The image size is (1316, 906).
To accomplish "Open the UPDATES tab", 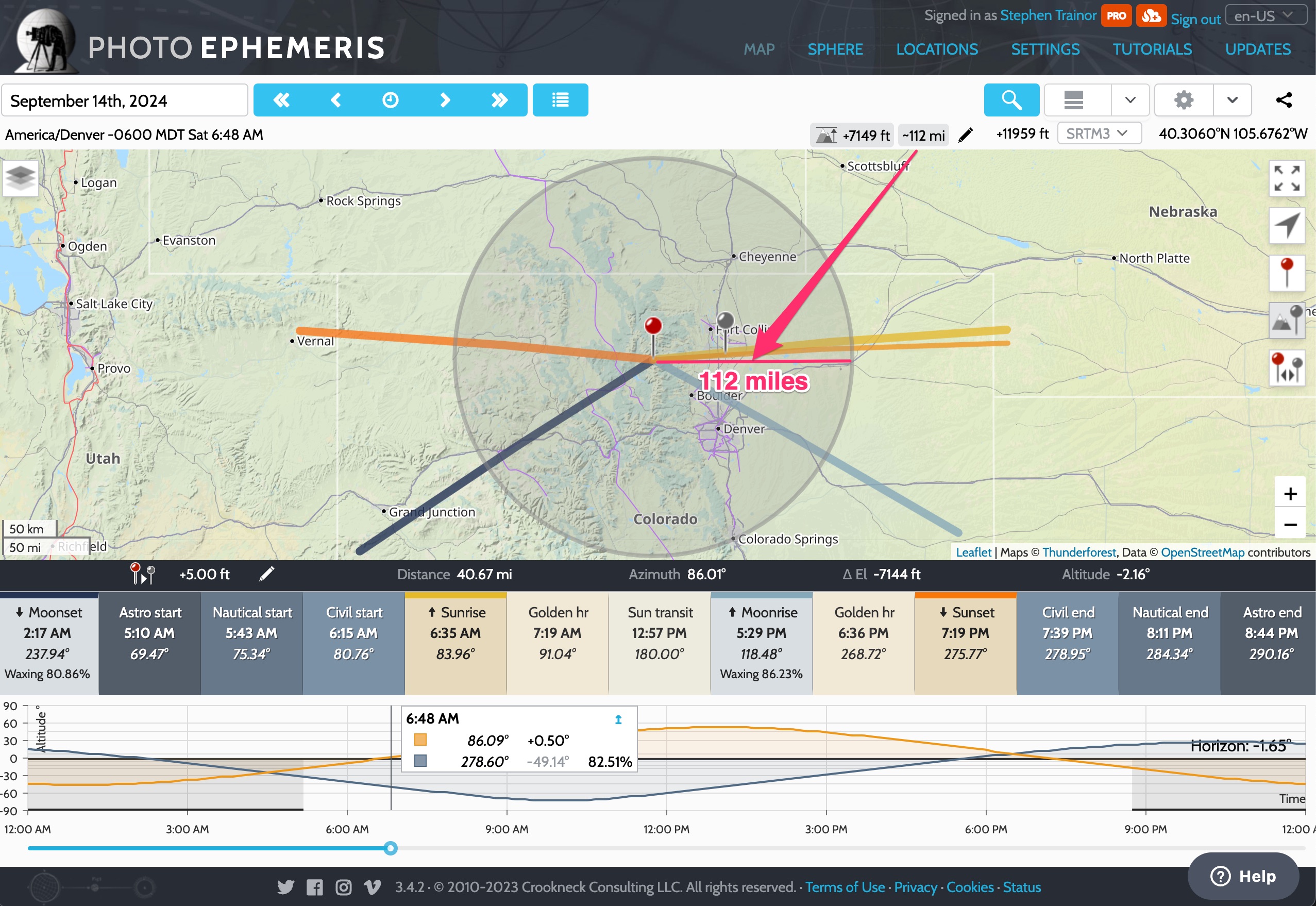I will coord(1258,49).
